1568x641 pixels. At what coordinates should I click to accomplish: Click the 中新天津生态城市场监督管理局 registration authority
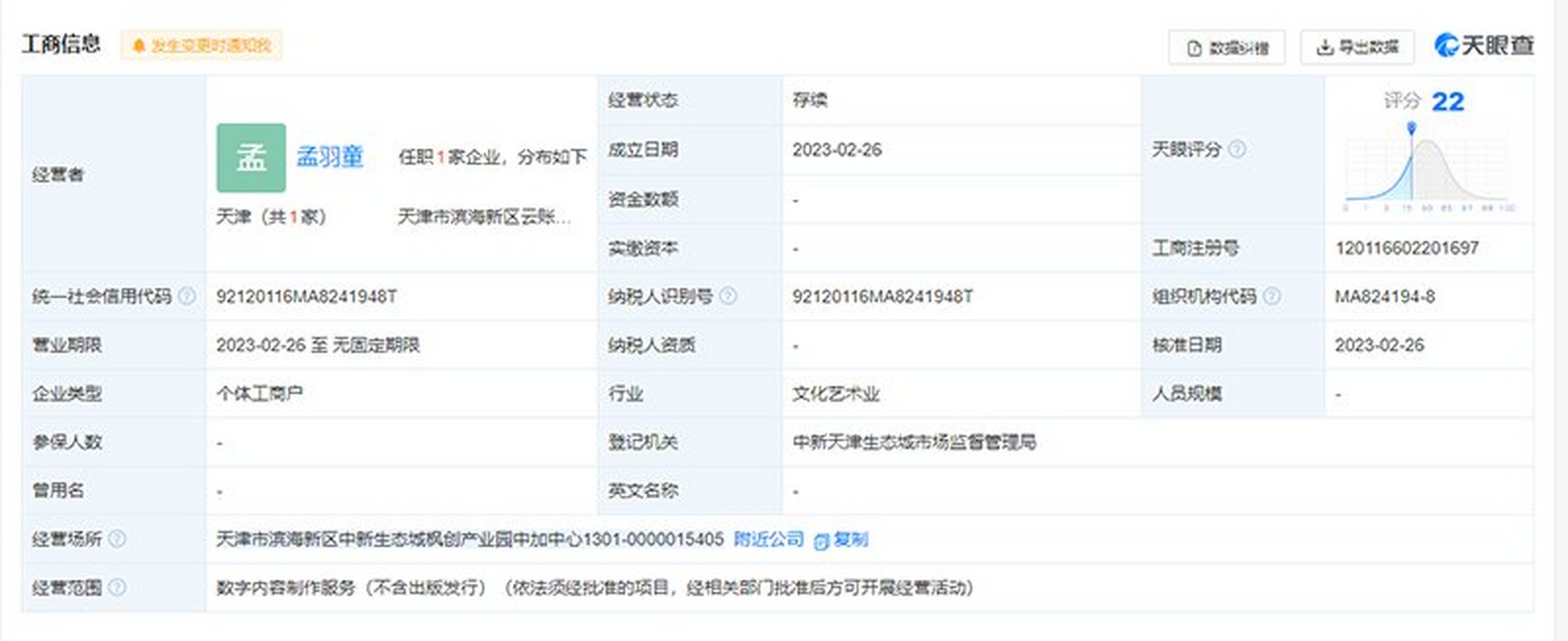tap(914, 442)
